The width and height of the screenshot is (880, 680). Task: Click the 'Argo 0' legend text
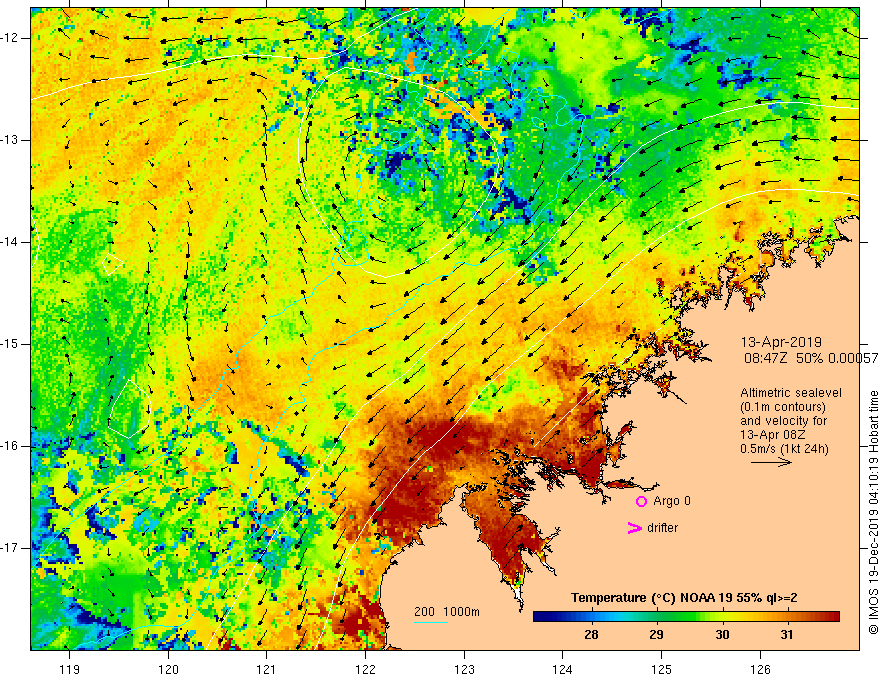672,501
